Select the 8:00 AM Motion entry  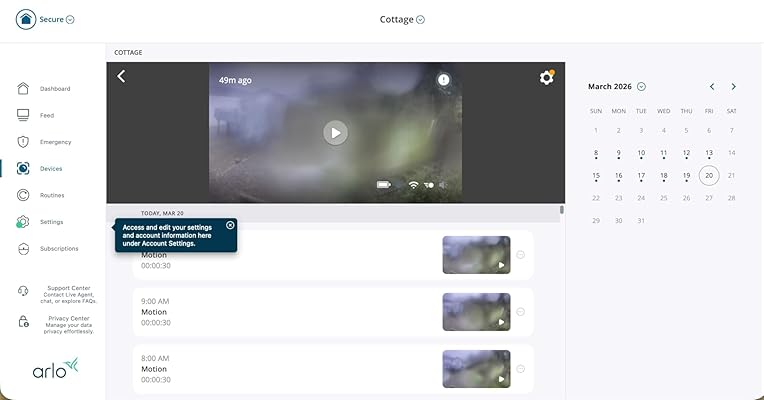click(x=333, y=369)
